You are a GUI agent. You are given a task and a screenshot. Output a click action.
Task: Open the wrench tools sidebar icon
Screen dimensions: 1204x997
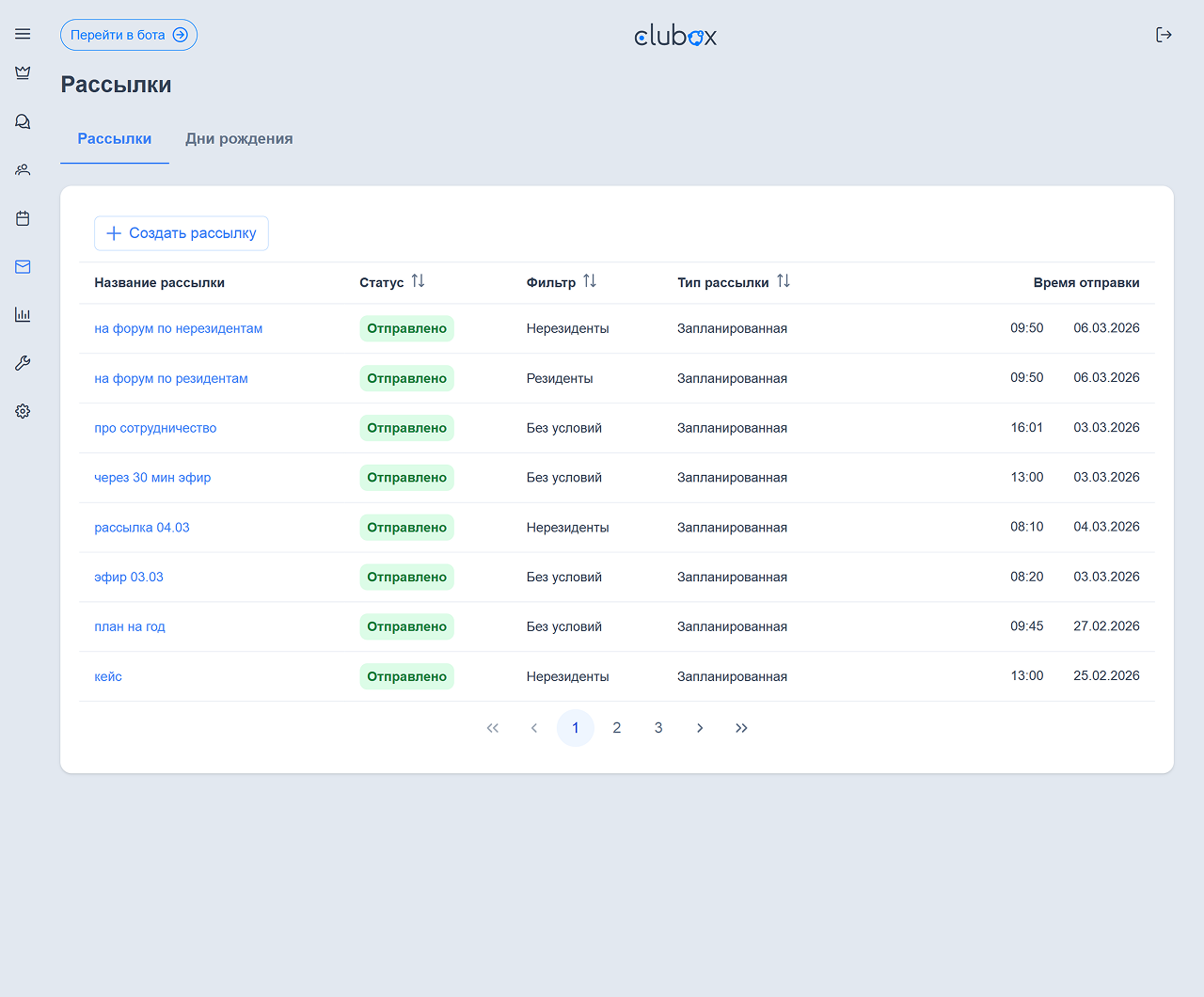[23, 363]
